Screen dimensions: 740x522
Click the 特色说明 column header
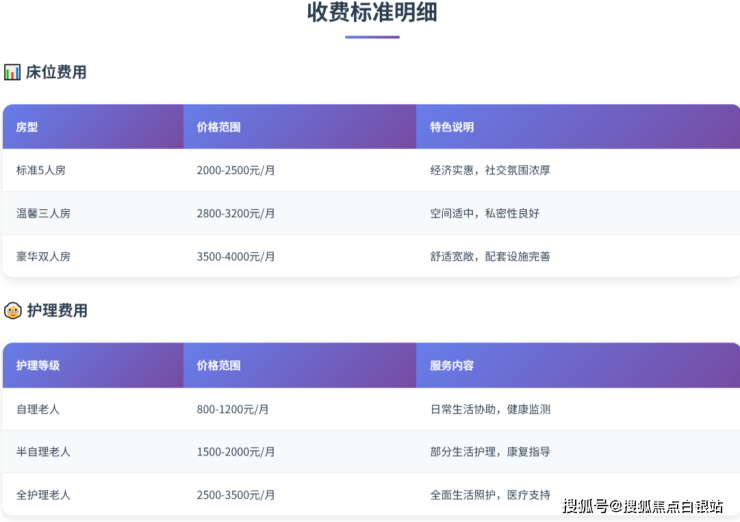coord(452,127)
